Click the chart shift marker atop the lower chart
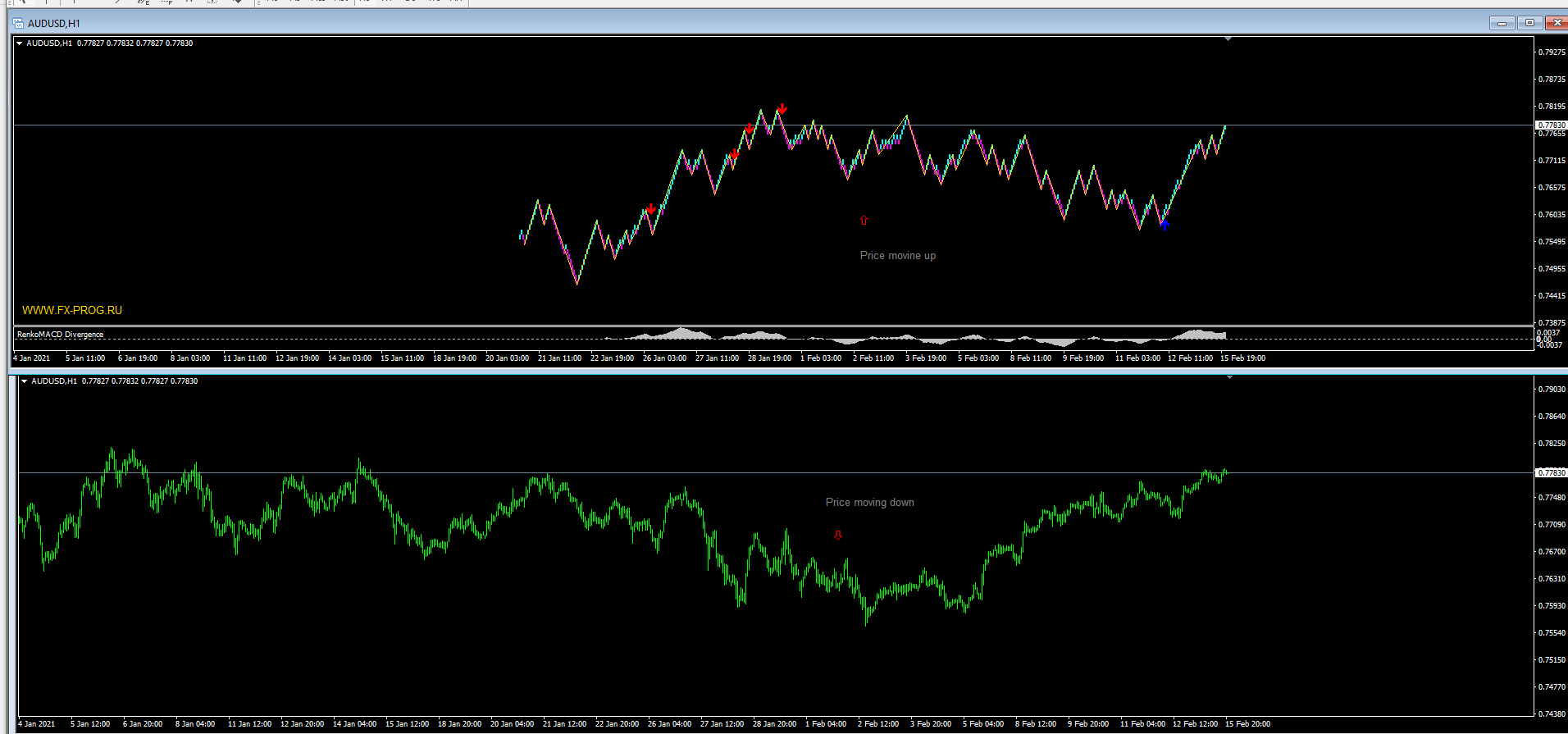The image size is (1568, 734). 1229,377
